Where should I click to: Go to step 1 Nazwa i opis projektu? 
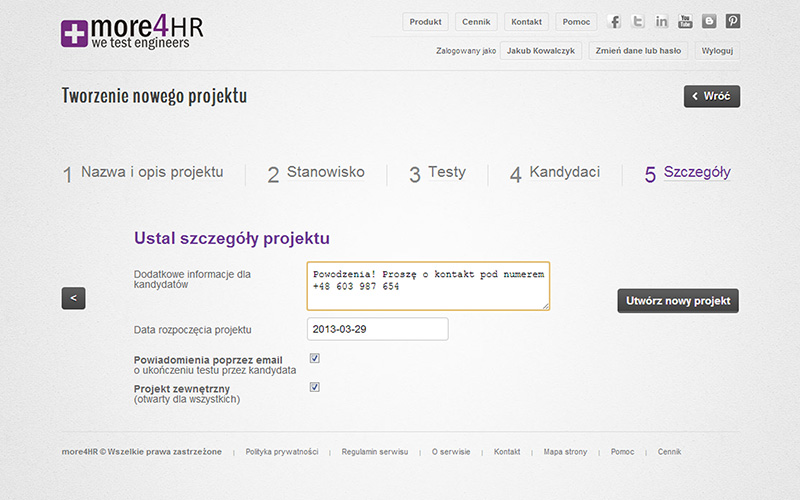pyautogui.click(x=143, y=173)
